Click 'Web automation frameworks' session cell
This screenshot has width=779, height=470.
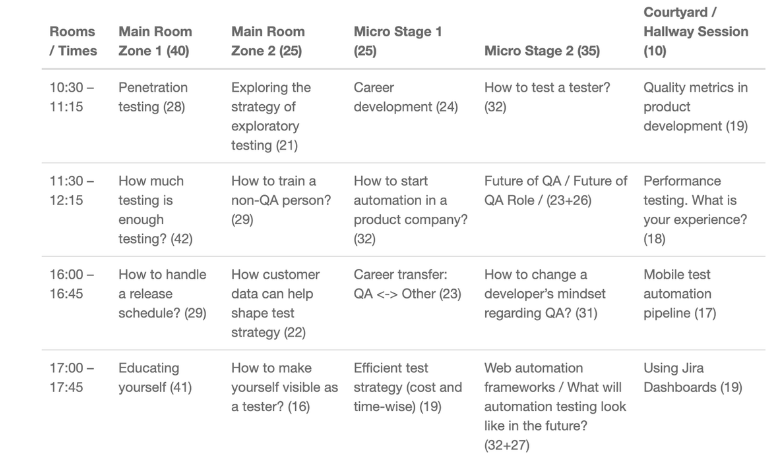pos(555,406)
